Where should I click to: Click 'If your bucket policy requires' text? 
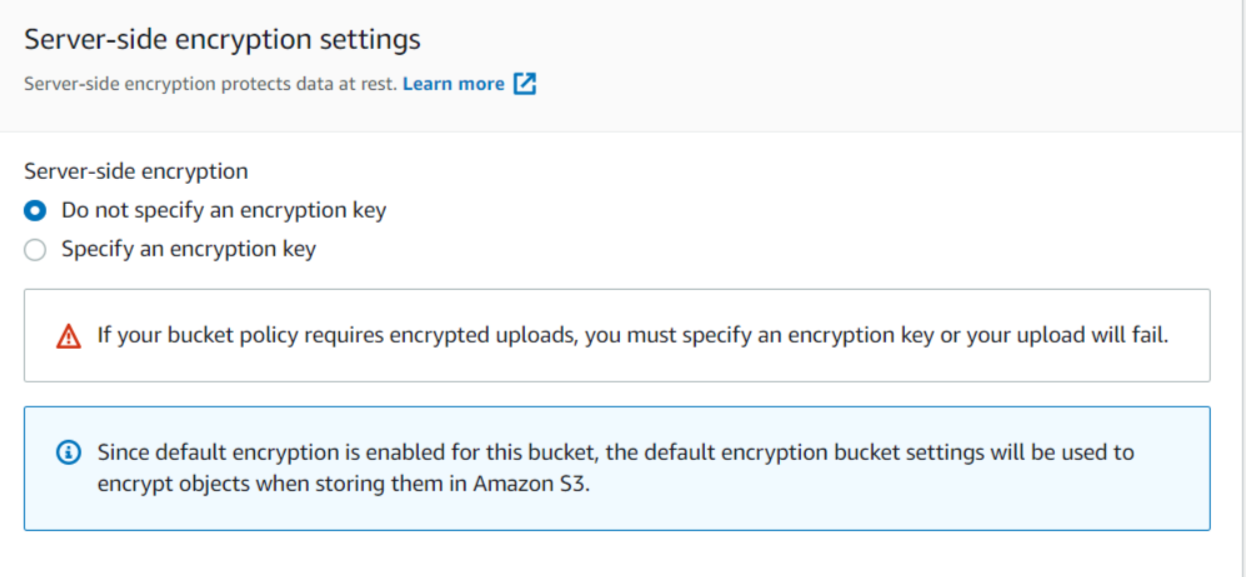(x=230, y=335)
